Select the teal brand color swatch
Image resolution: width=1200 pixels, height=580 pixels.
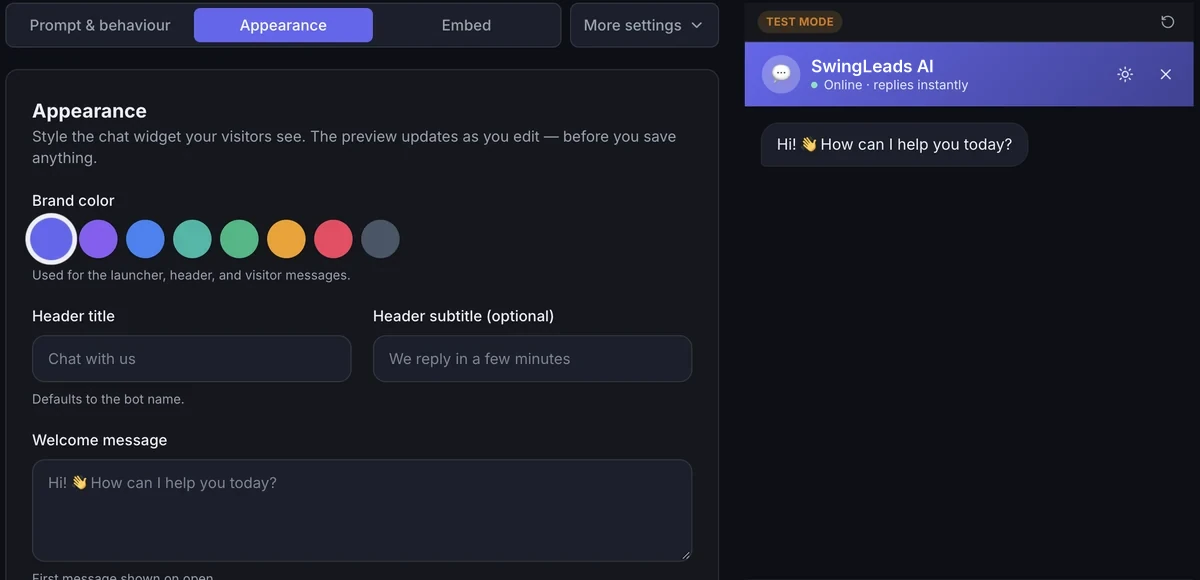click(x=192, y=239)
